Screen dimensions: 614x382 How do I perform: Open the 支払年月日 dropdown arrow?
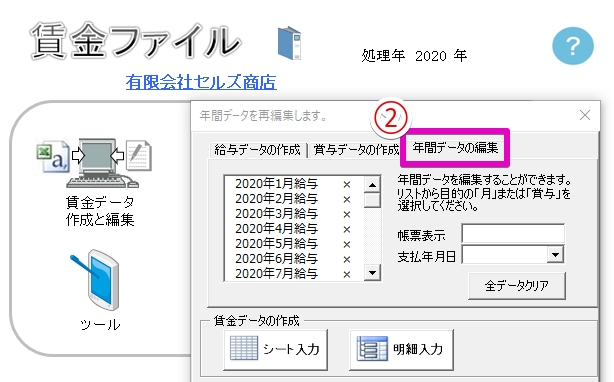click(555, 255)
